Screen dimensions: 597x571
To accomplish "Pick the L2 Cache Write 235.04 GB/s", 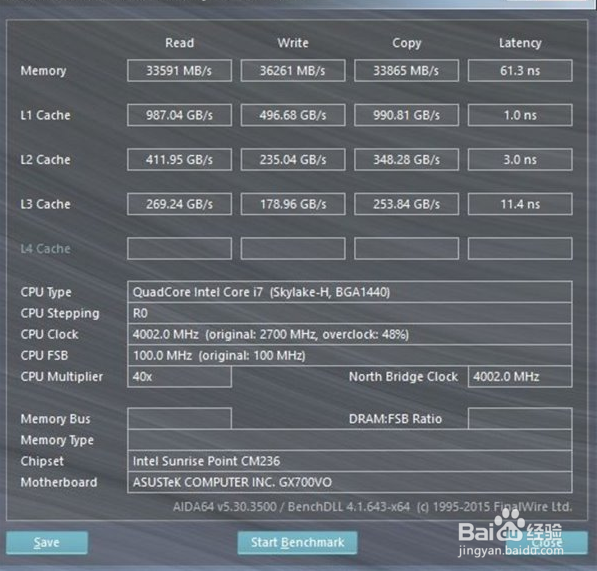I will pyautogui.click(x=293, y=159).
